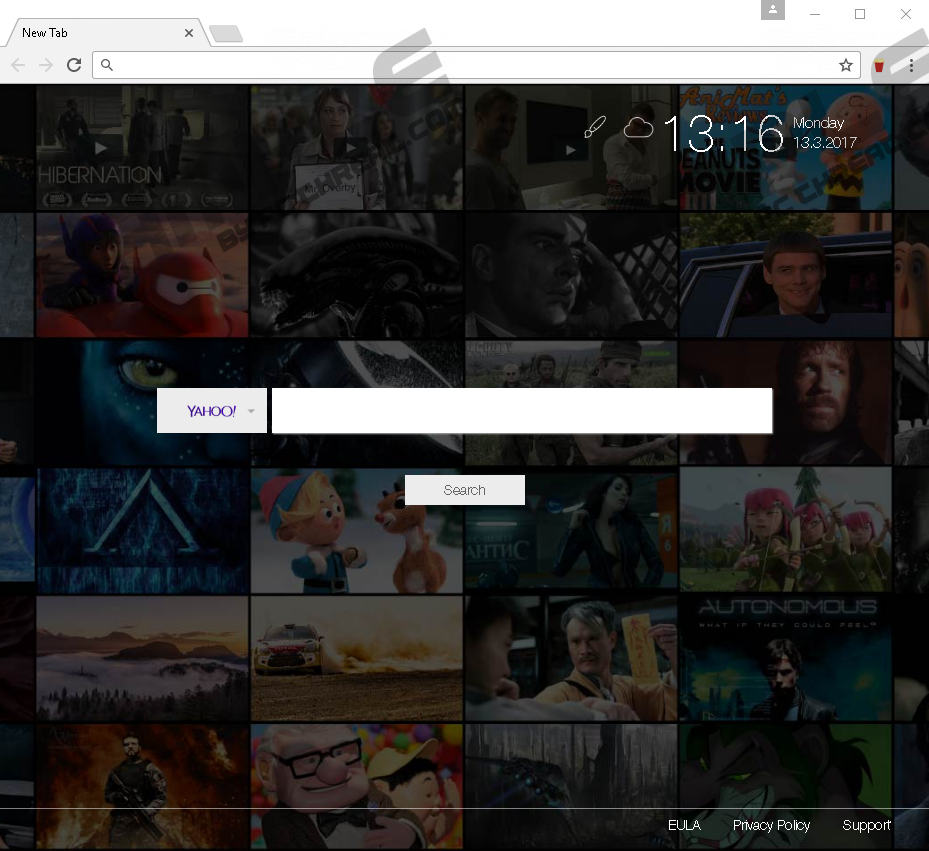This screenshot has height=851, width=929.
Task: Open the smiling man in car thumbnail
Action: [786, 275]
